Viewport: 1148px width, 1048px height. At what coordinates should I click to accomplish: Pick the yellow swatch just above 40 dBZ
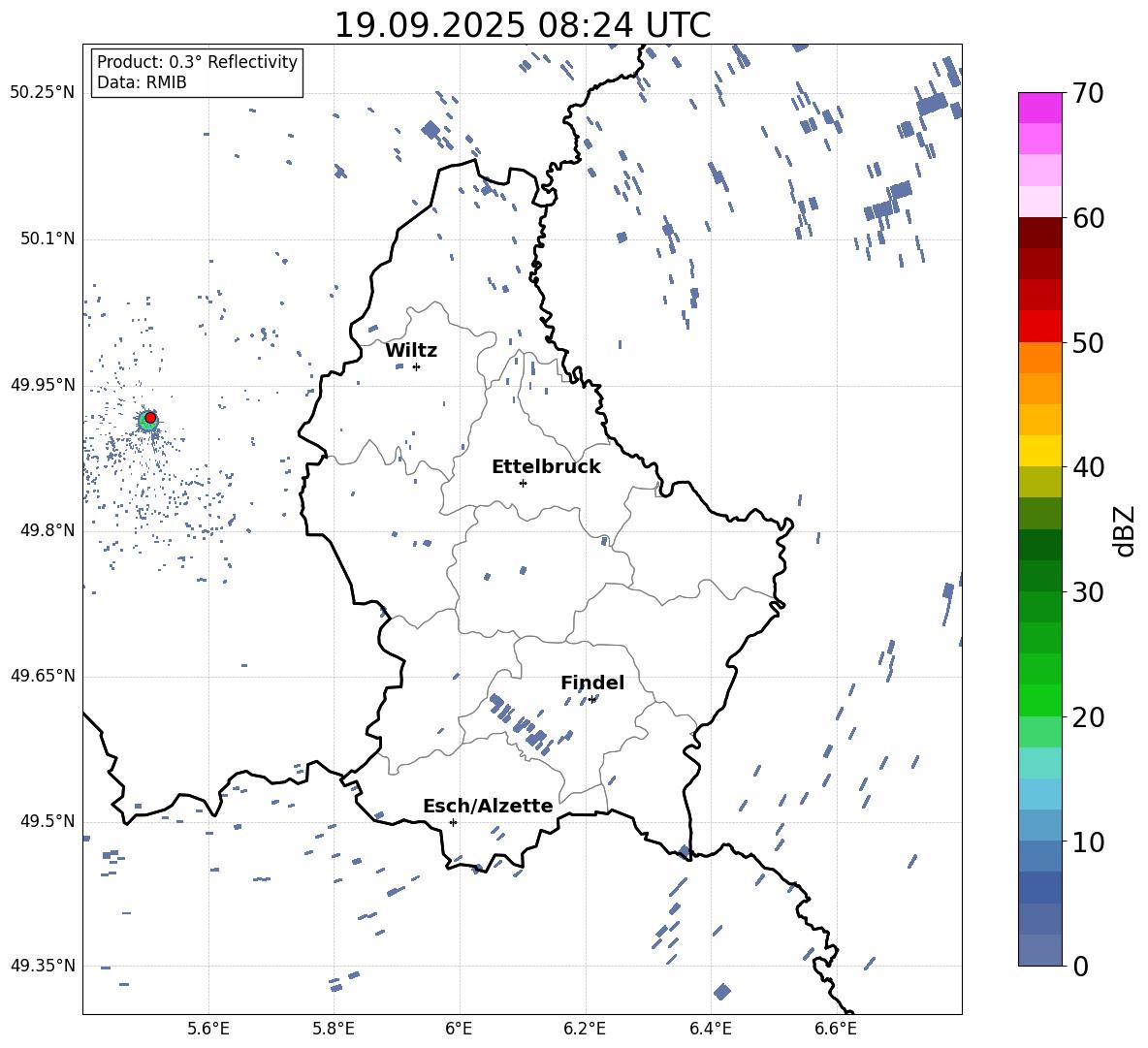[x=1040, y=451]
